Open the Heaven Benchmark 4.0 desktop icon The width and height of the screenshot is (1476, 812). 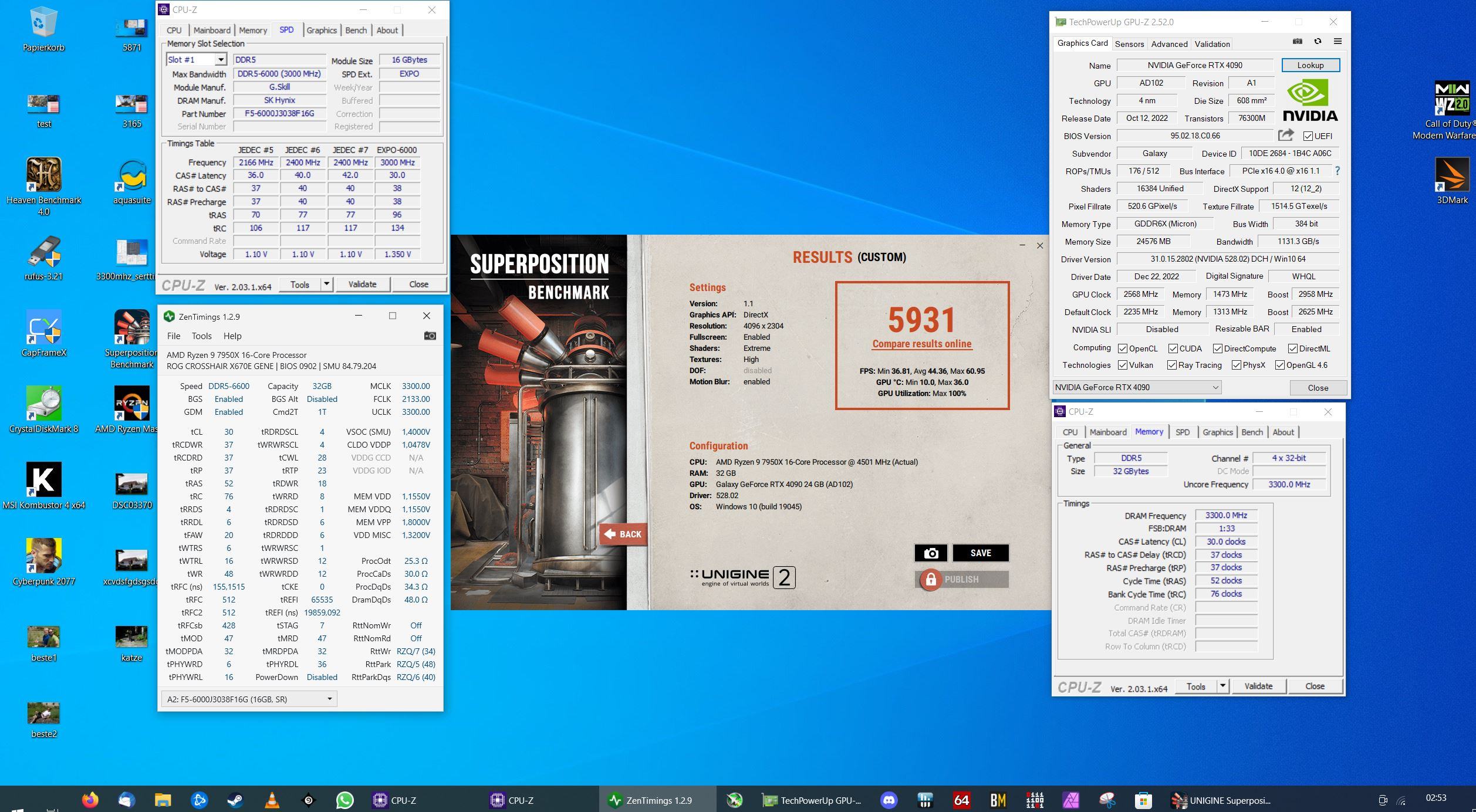pos(44,175)
